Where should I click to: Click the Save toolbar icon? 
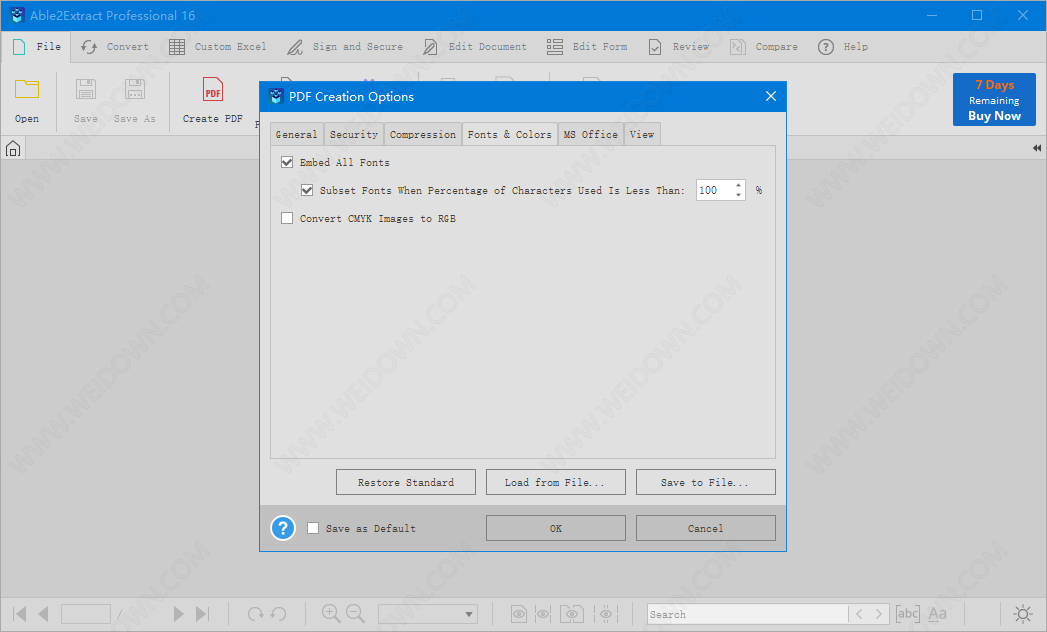[85, 89]
